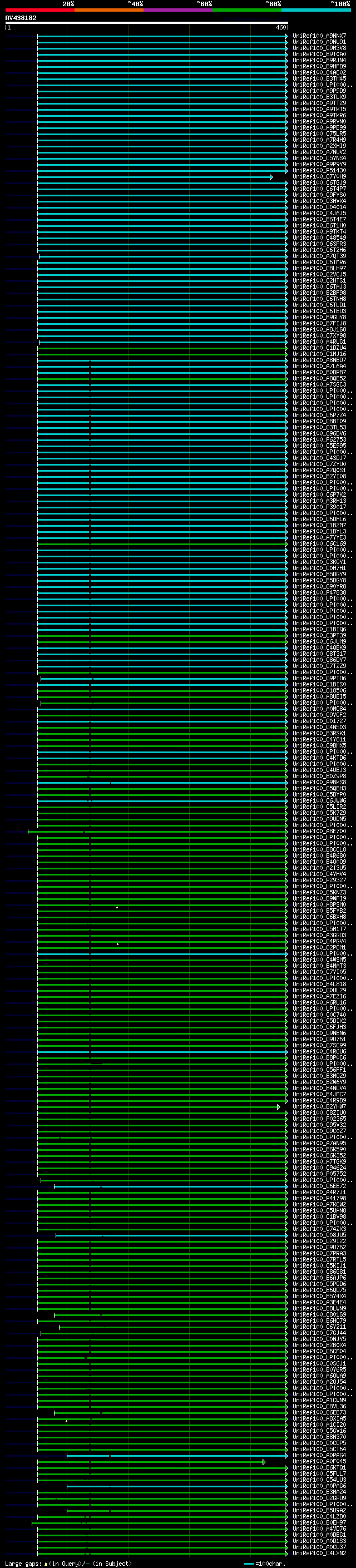Select the UniRef100_B6QQ75 label
356x1568 pixels.
point(319,1290)
